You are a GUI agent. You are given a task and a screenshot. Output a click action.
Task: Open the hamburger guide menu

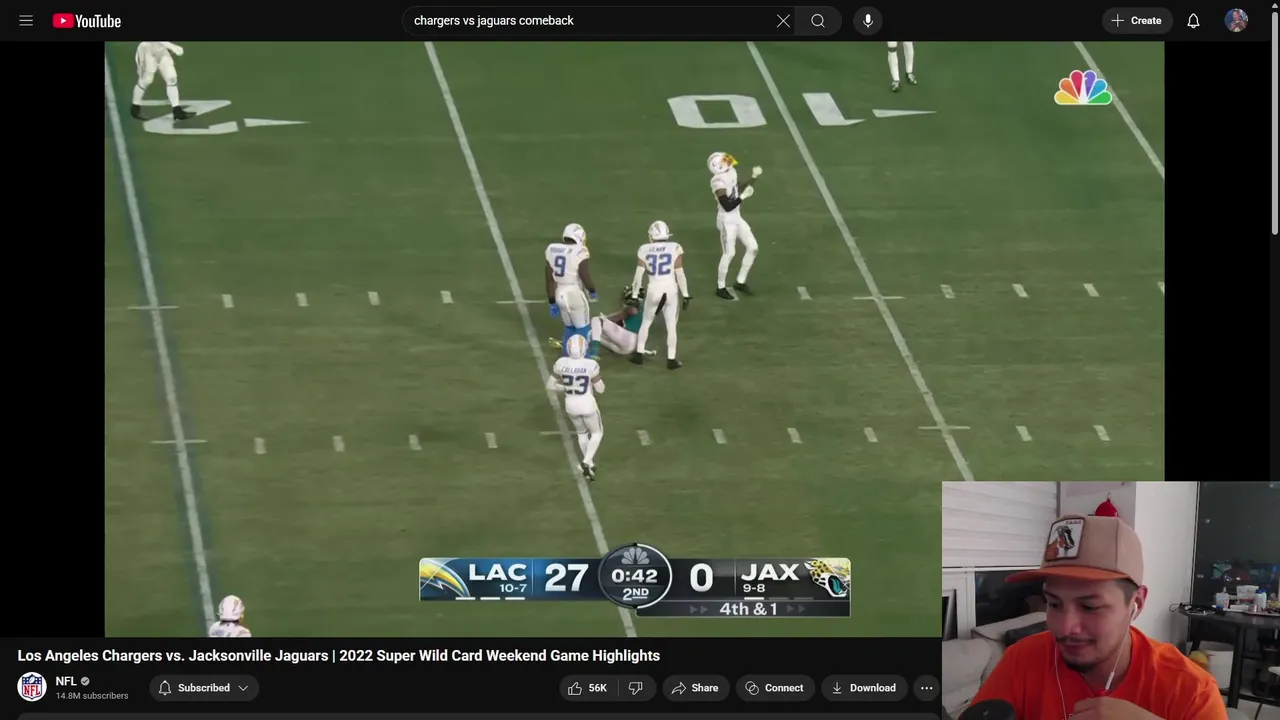click(x=26, y=20)
